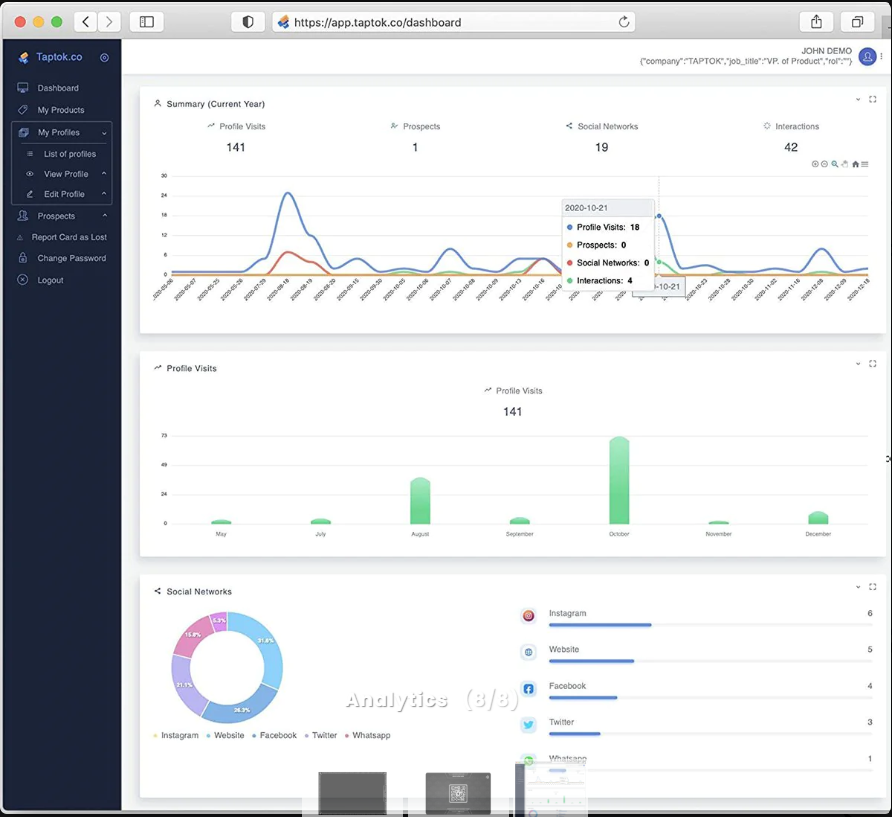Open the chart hamburger menu icon
The image size is (892, 817).
865,164
